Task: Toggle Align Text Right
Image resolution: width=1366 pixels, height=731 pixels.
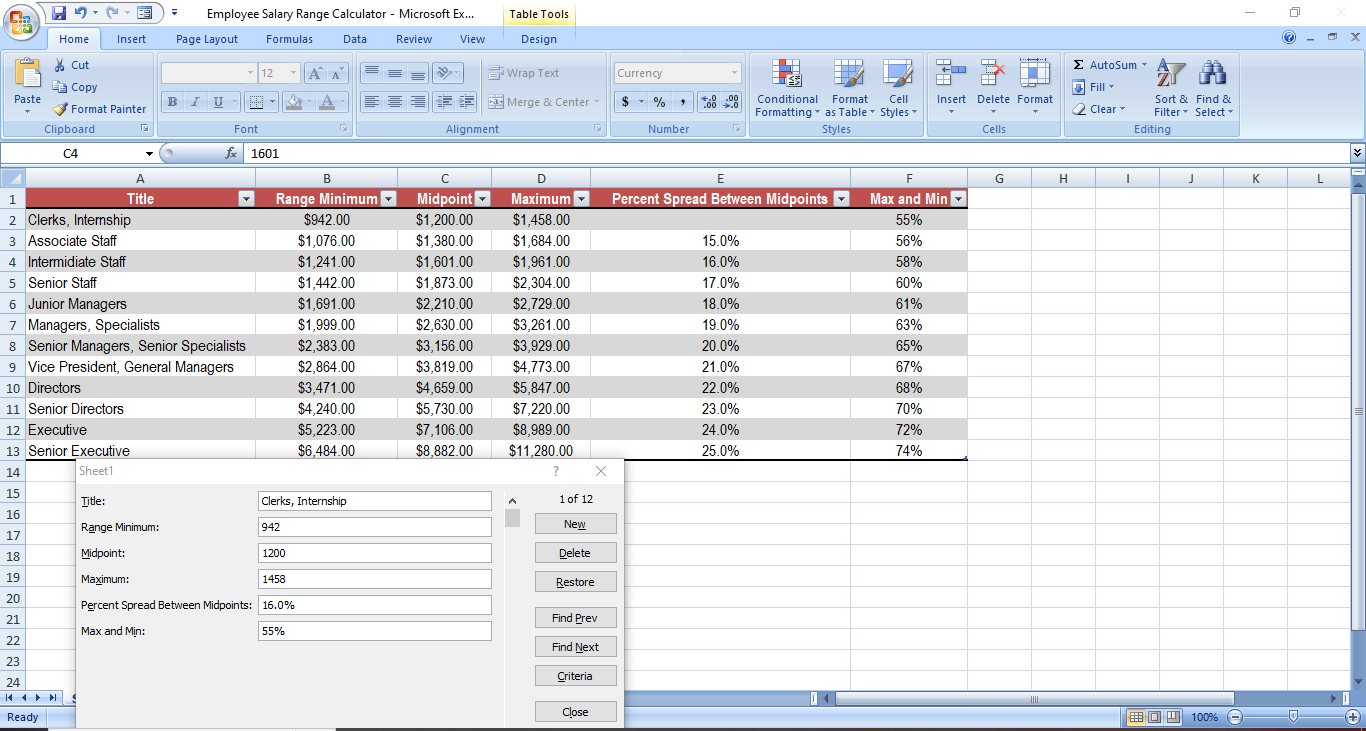Action: pos(418,102)
